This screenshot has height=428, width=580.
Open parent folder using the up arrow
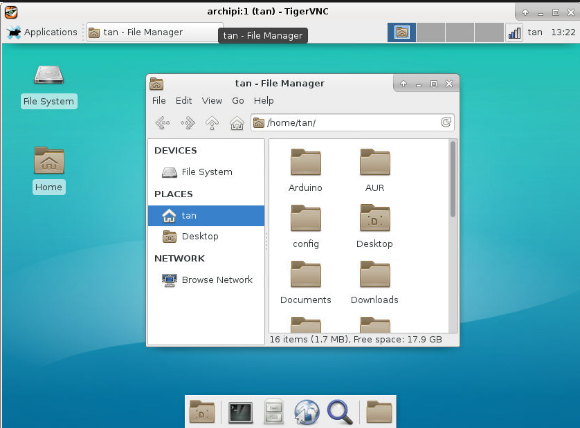[x=212, y=123]
